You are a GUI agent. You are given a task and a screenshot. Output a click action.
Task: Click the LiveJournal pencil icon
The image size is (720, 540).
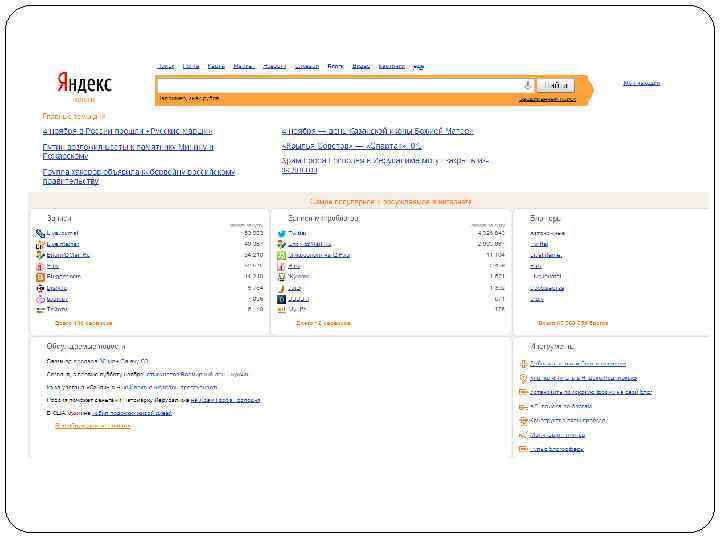(x=40, y=233)
